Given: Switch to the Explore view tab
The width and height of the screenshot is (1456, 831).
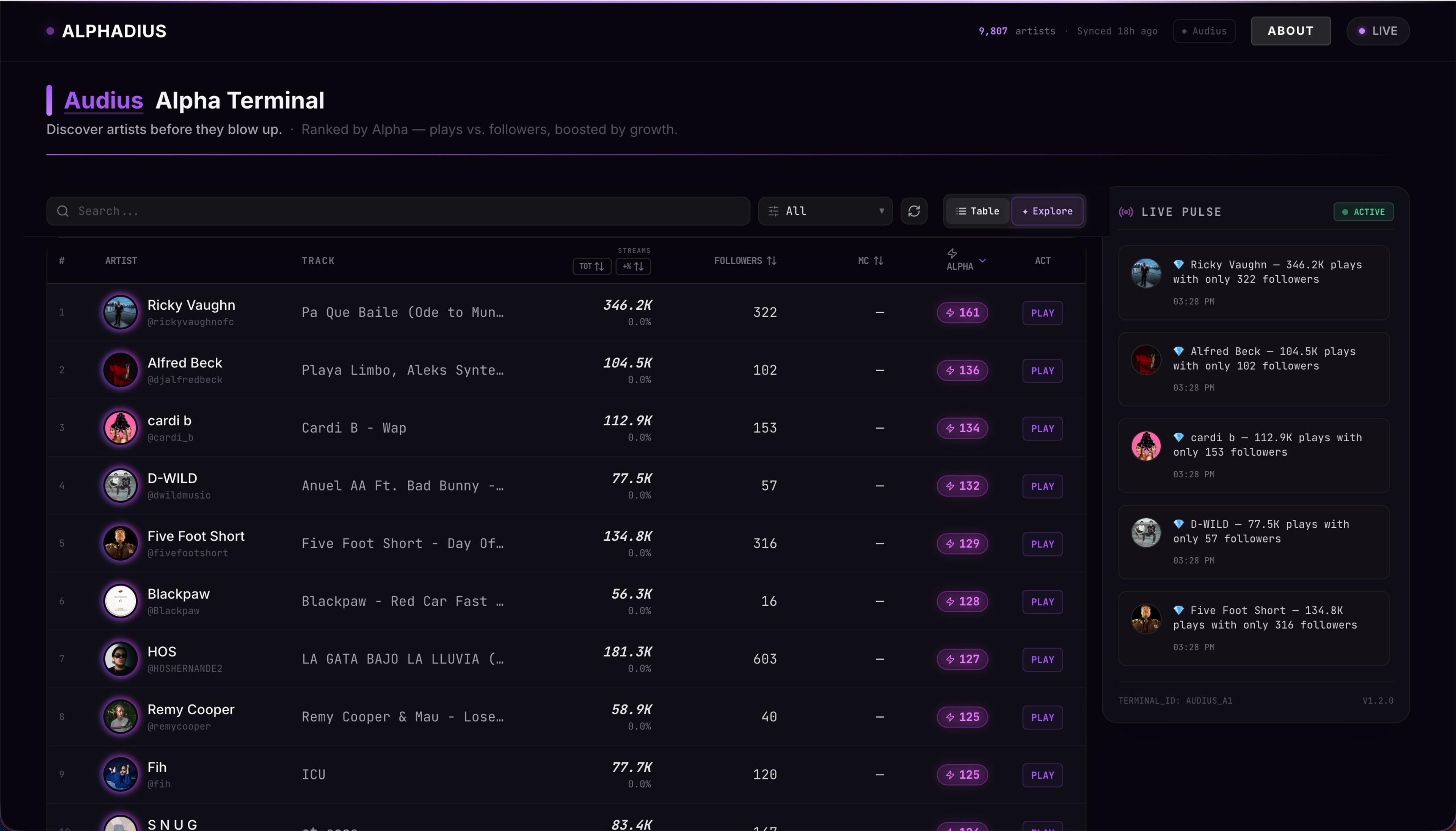Looking at the screenshot, I should click(x=1047, y=211).
